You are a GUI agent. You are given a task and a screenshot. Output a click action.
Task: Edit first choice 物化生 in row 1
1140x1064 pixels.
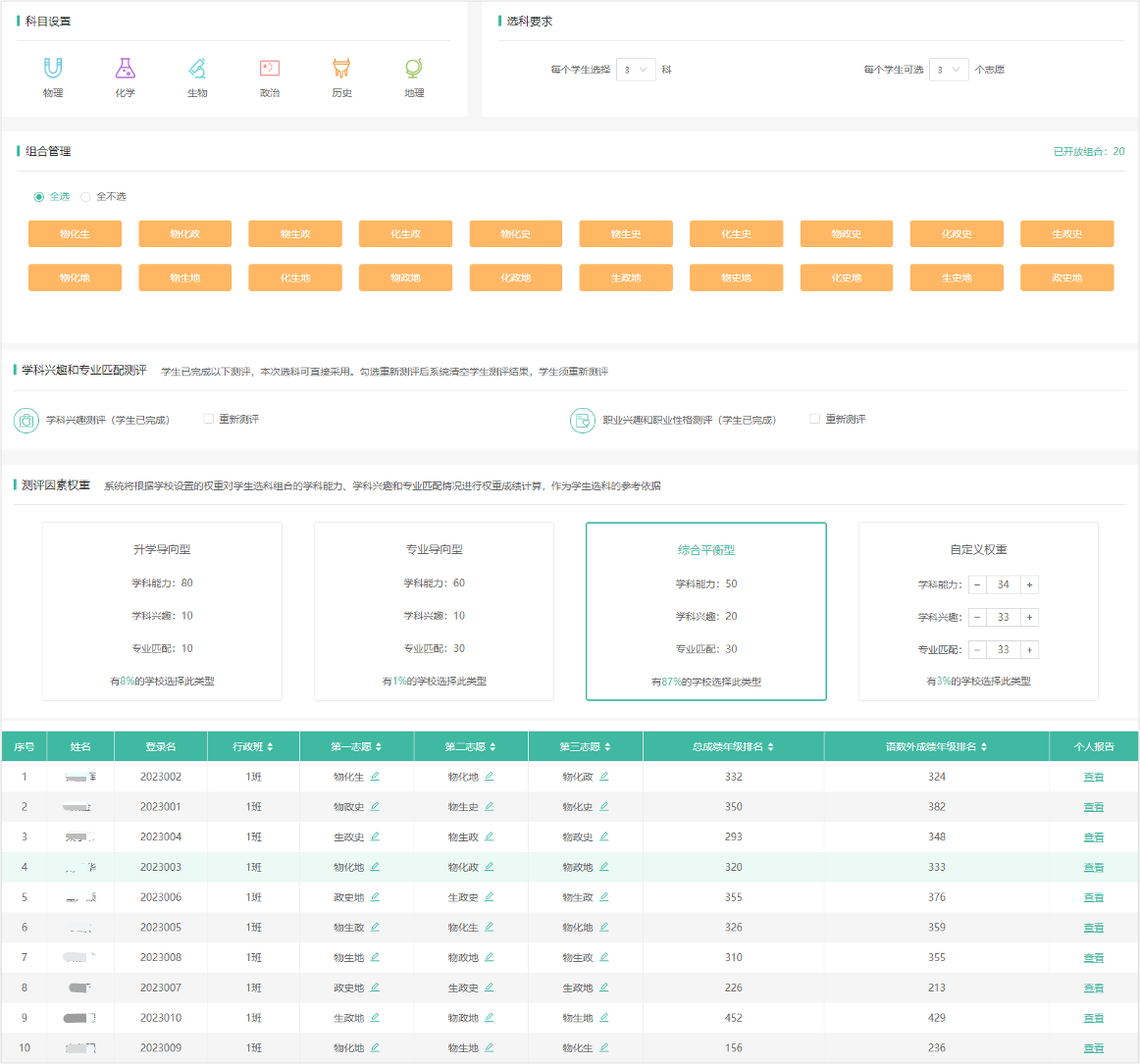pyautogui.click(x=375, y=777)
